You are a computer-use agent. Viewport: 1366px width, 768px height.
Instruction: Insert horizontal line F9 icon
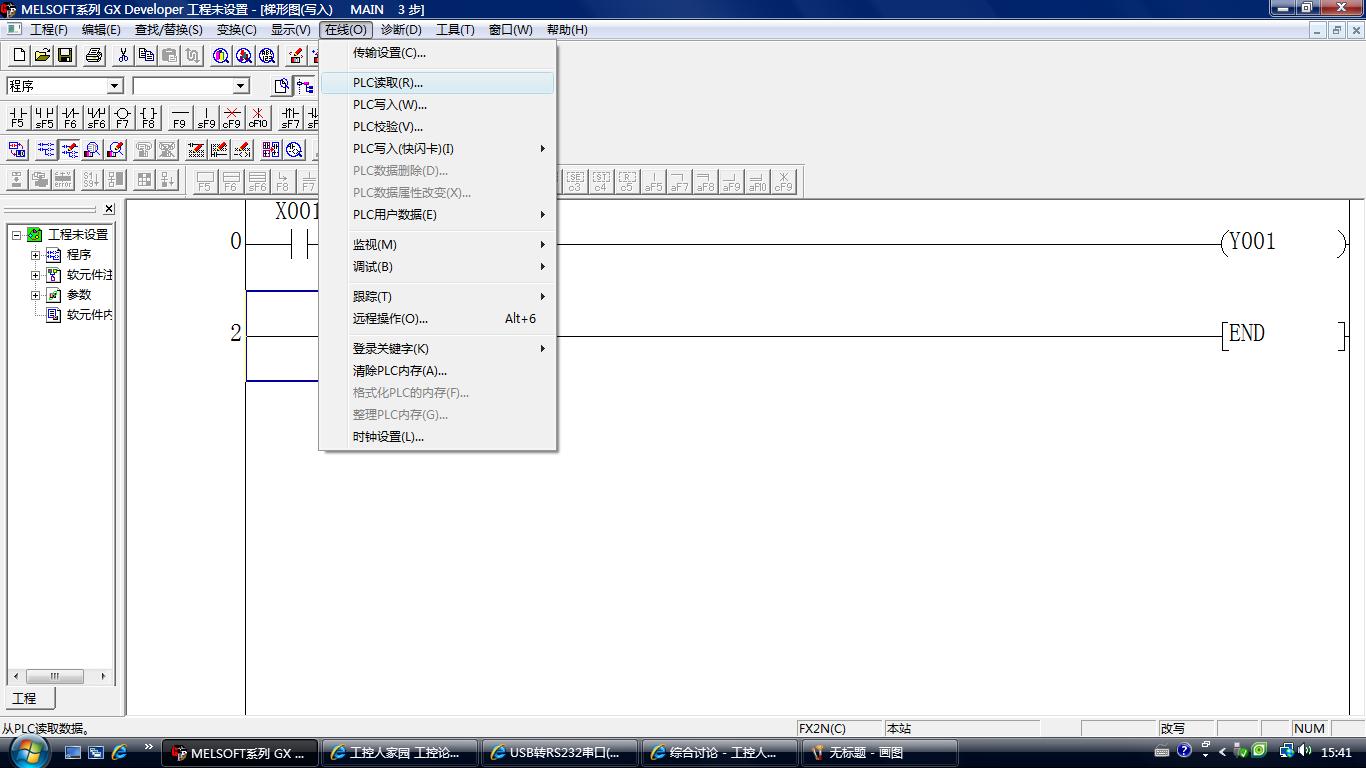tap(180, 118)
